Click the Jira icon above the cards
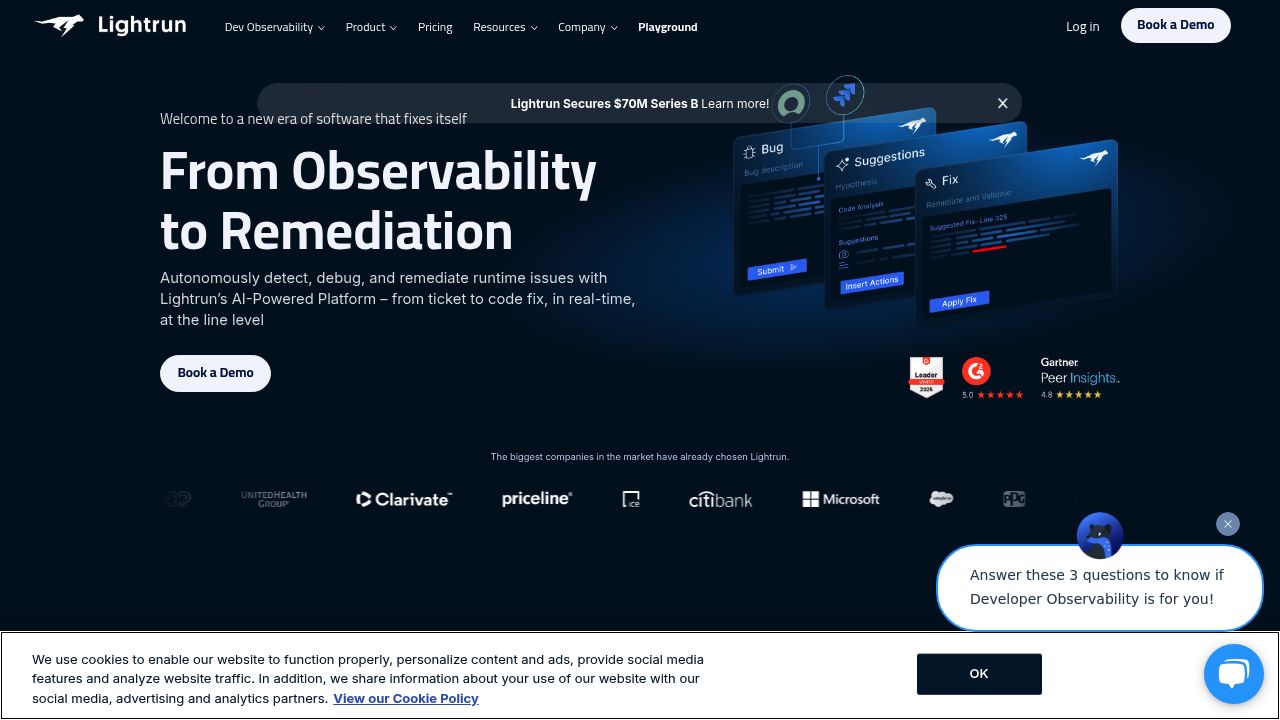This screenshot has width=1280, height=720. [845, 95]
